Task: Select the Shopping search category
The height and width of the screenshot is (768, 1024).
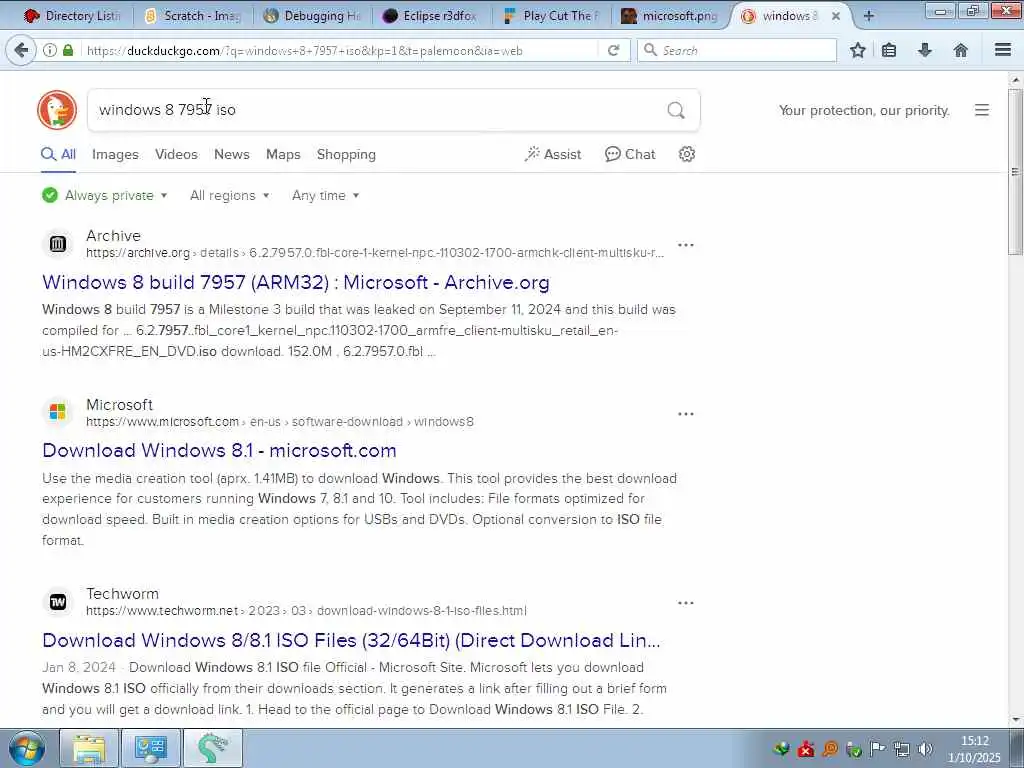Action: [346, 154]
